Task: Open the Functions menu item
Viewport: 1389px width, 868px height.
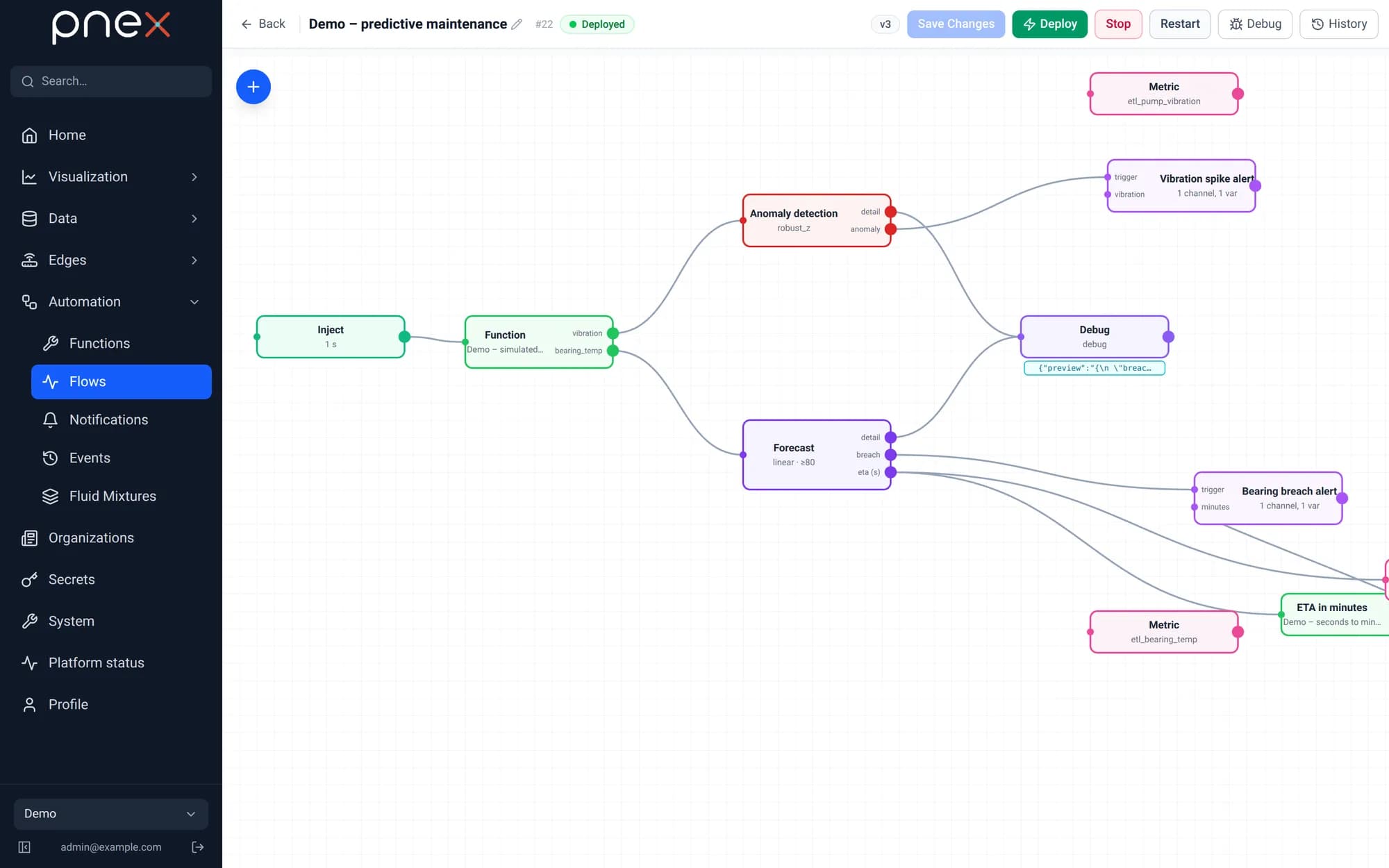Action: tap(122, 343)
